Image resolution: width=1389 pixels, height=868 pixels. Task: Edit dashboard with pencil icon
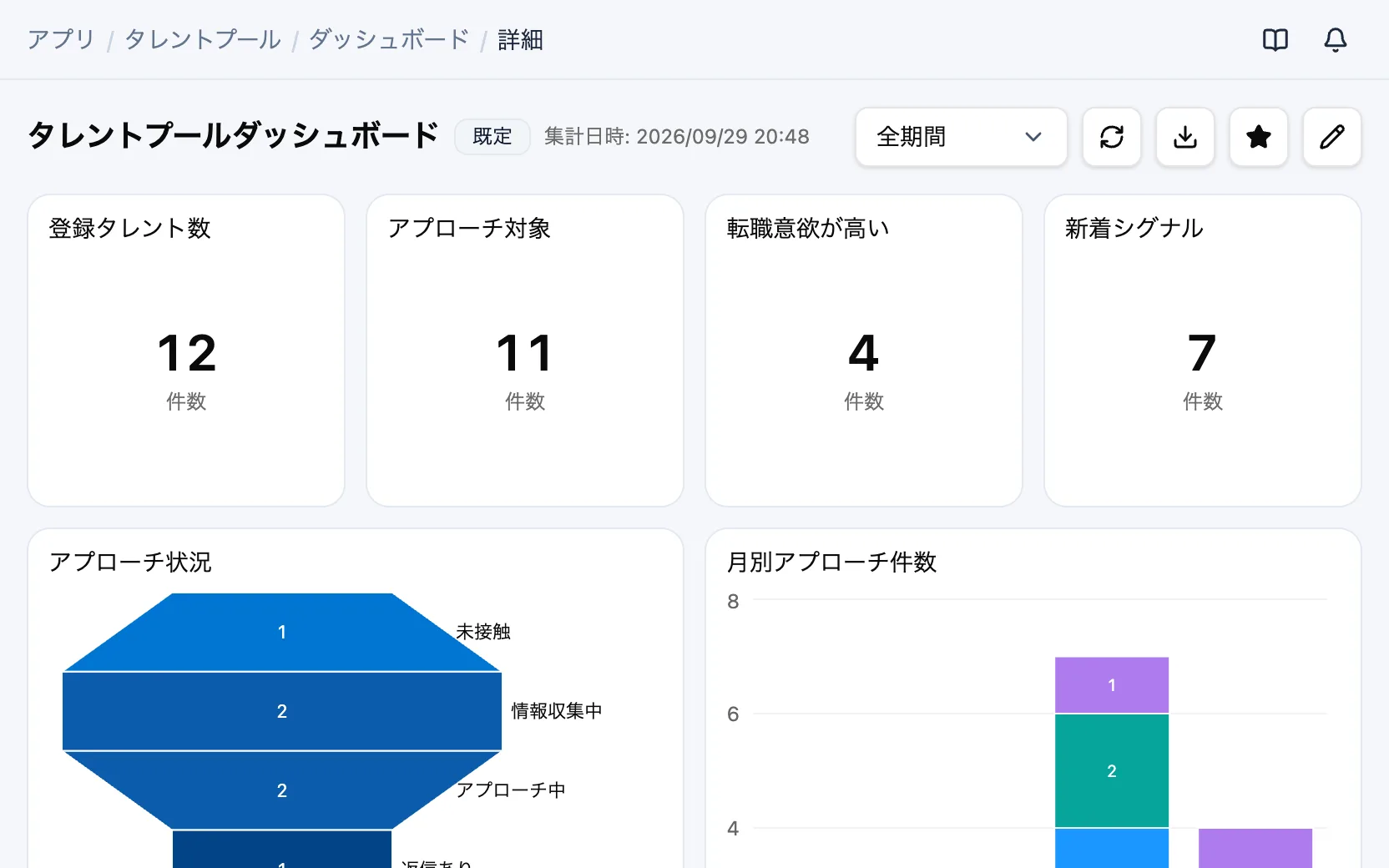coord(1332,137)
